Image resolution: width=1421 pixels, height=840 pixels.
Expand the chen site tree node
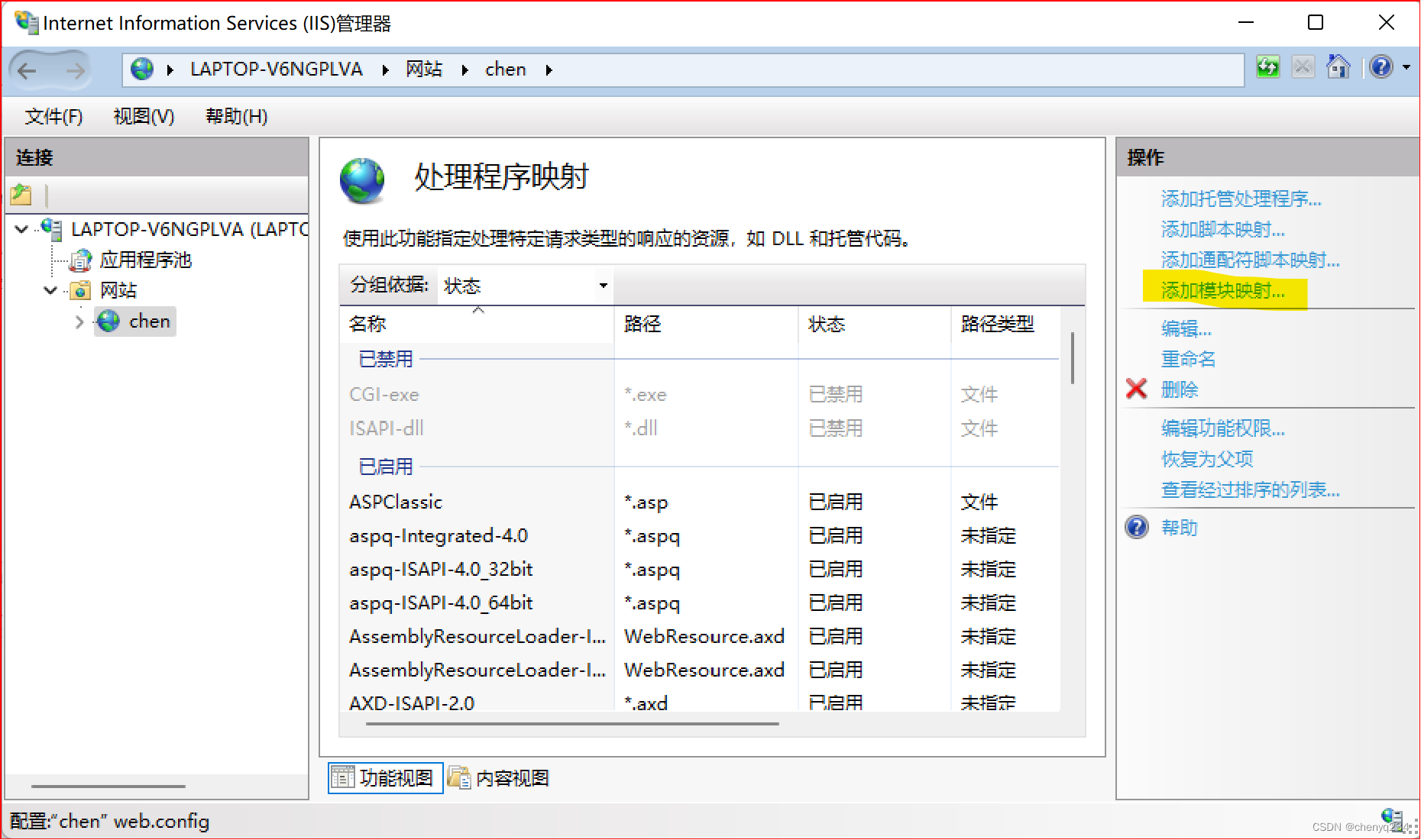coord(79,321)
